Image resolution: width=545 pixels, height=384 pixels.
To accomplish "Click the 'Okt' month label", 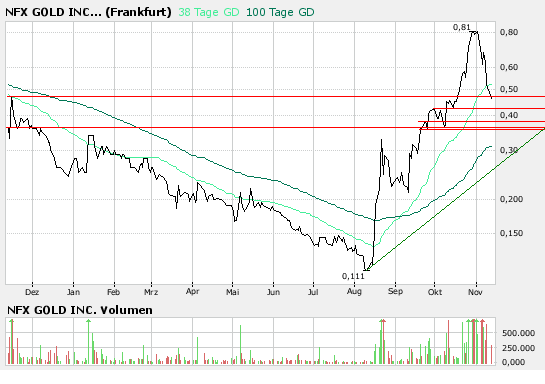I will click(x=434, y=292).
